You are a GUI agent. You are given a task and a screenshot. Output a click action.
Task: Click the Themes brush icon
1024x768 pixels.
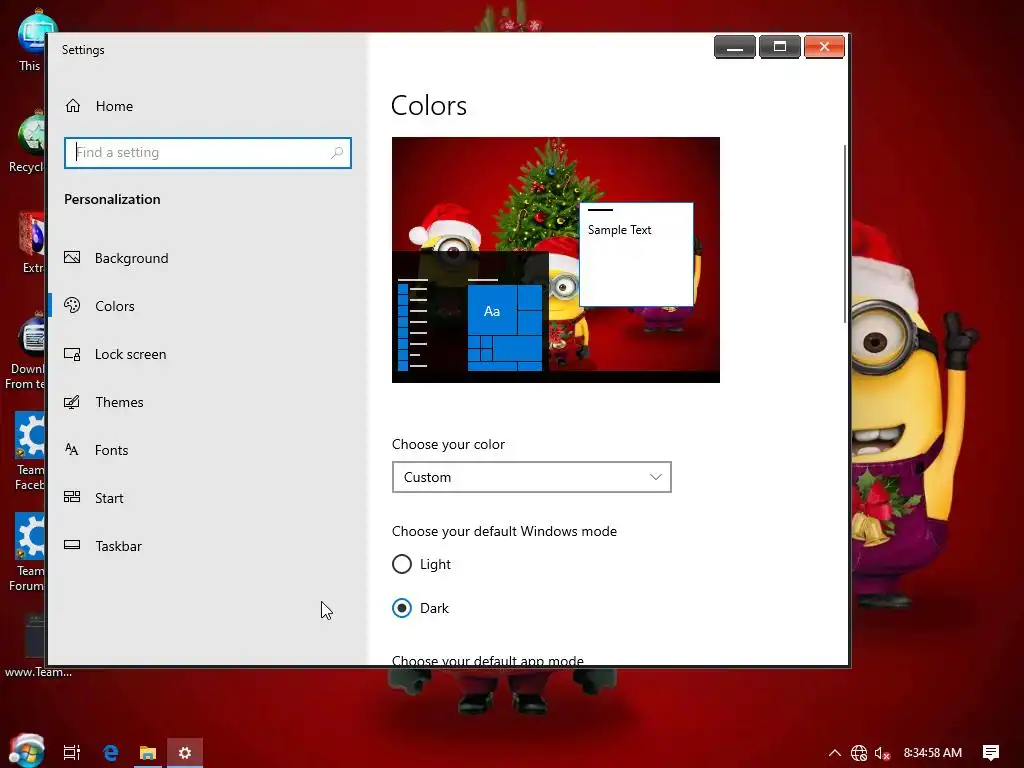tap(72, 402)
